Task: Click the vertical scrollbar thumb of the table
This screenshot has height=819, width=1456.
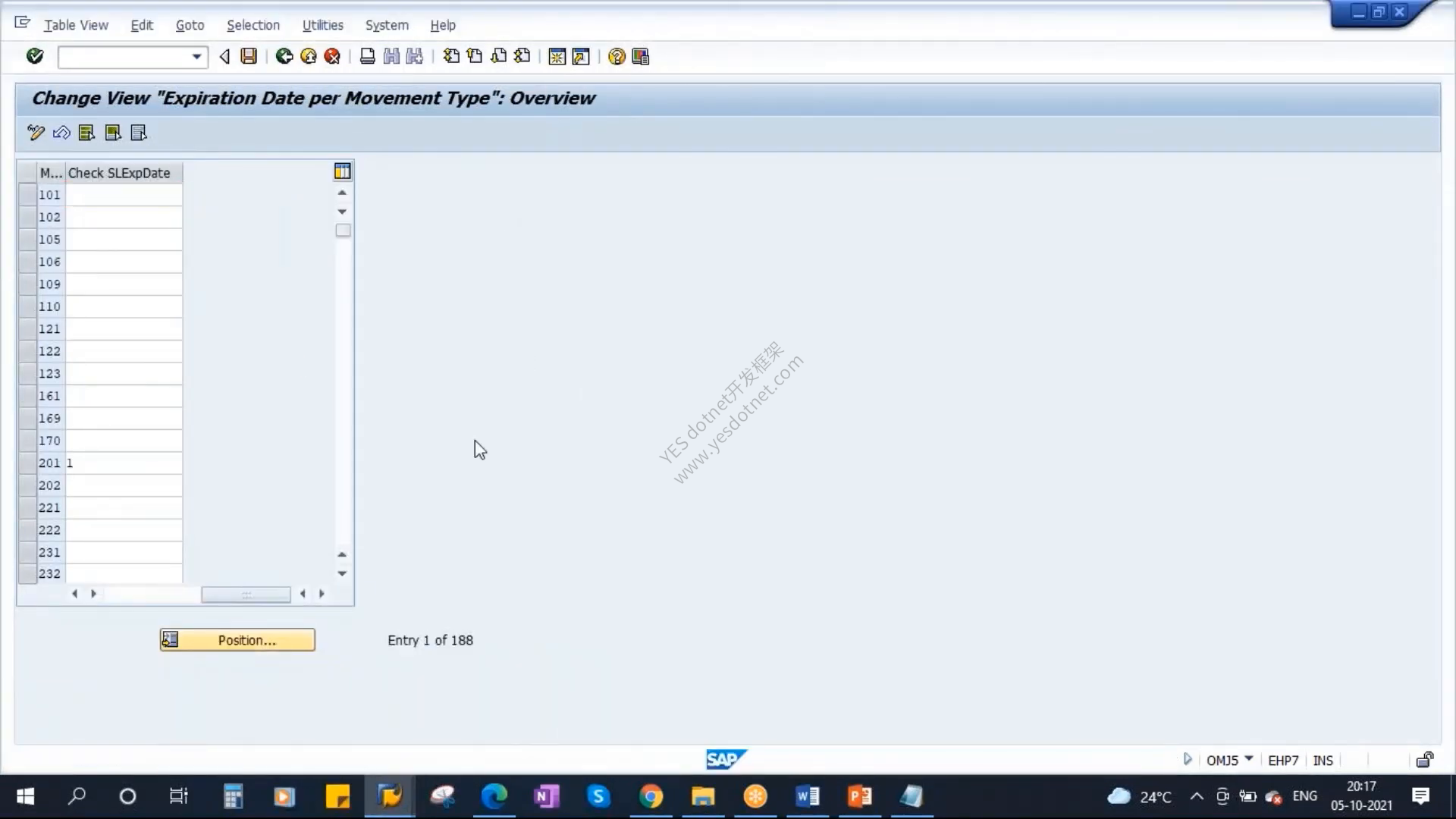Action: [343, 231]
